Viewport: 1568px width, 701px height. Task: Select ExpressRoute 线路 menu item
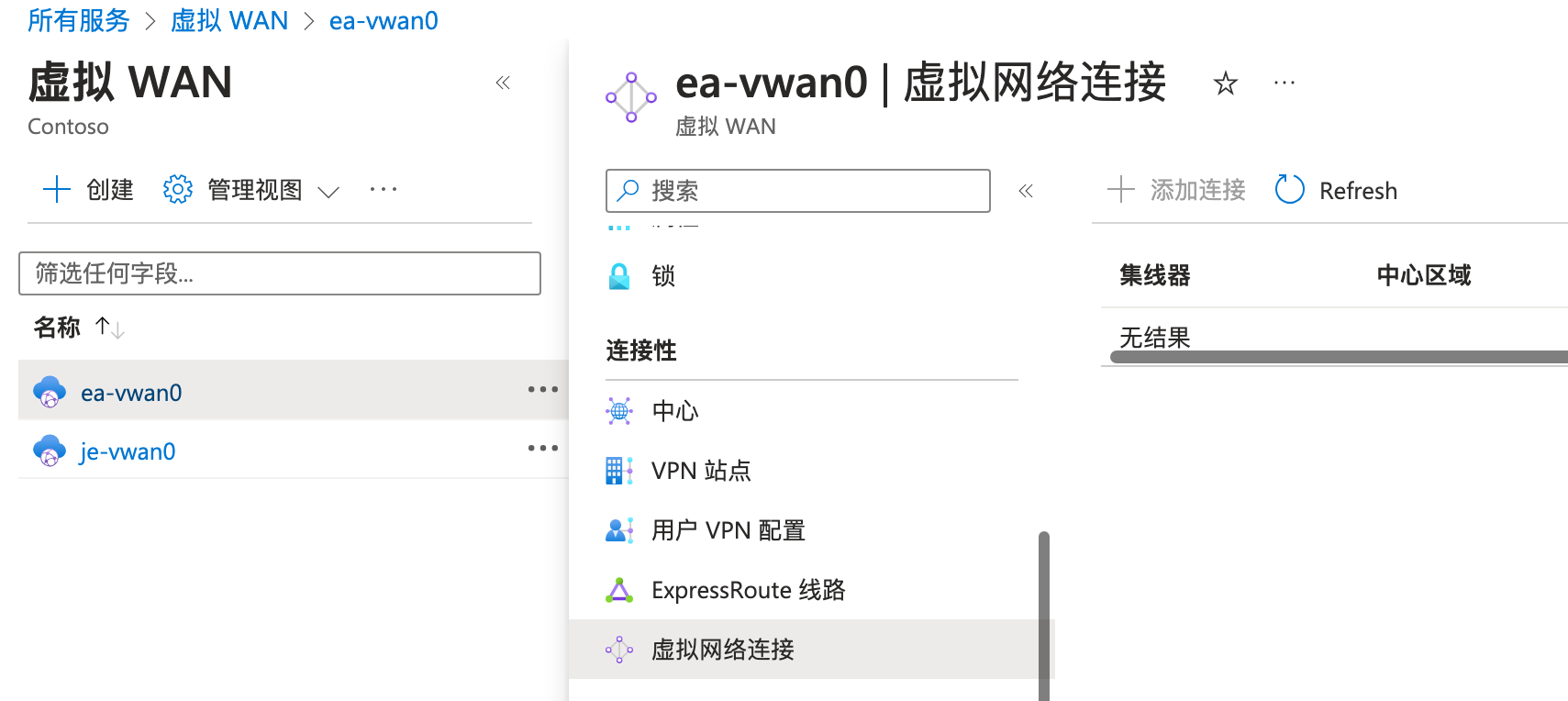click(x=725, y=590)
